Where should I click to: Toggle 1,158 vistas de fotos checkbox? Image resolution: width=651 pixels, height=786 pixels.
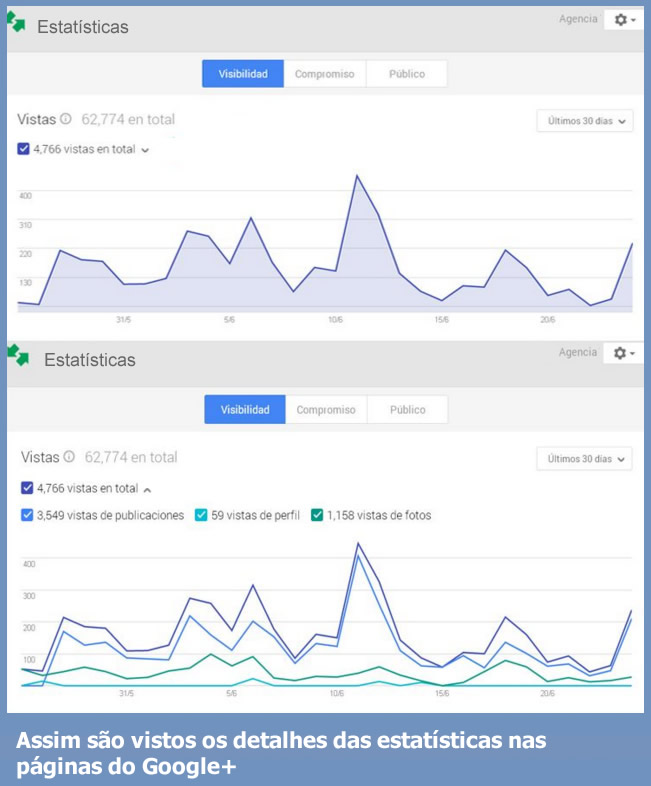point(317,515)
